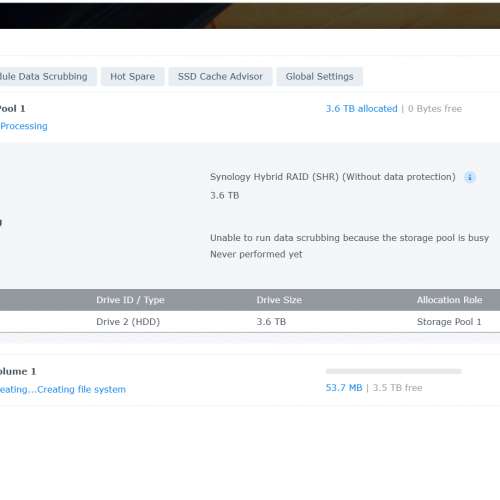This screenshot has height=500, width=500.
Task: Click 'Unable to run data scrubbing' message
Action: pos(349,238)
